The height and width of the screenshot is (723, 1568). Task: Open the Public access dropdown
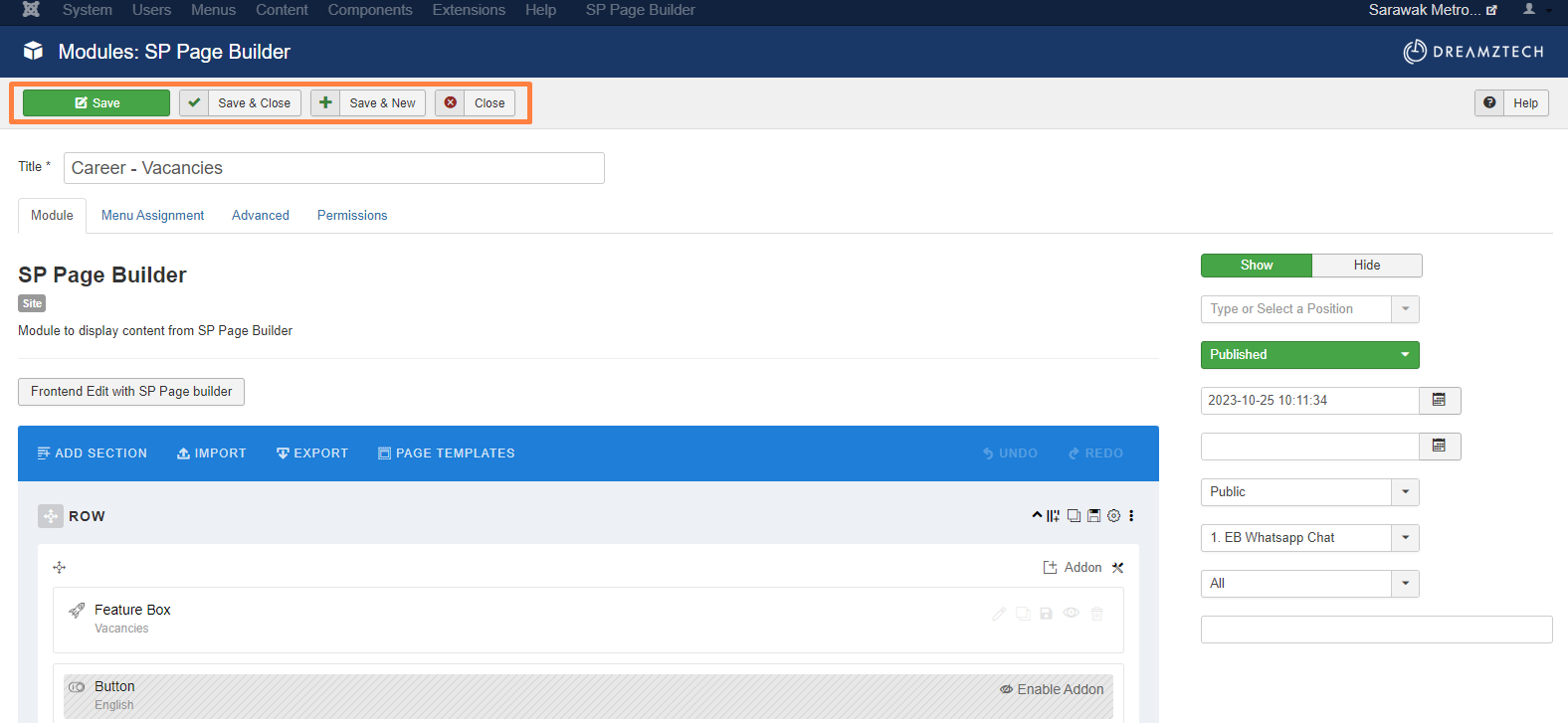pyautogui.click(x=1309, y=492)
